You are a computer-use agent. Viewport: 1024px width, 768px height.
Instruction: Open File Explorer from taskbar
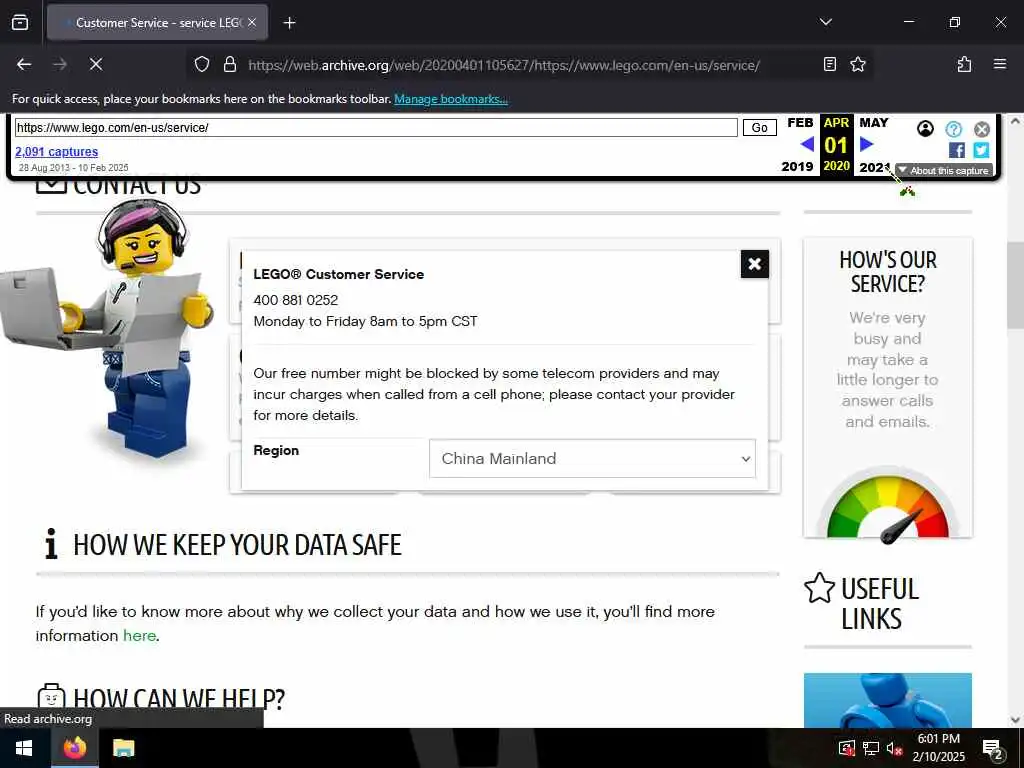123,748
